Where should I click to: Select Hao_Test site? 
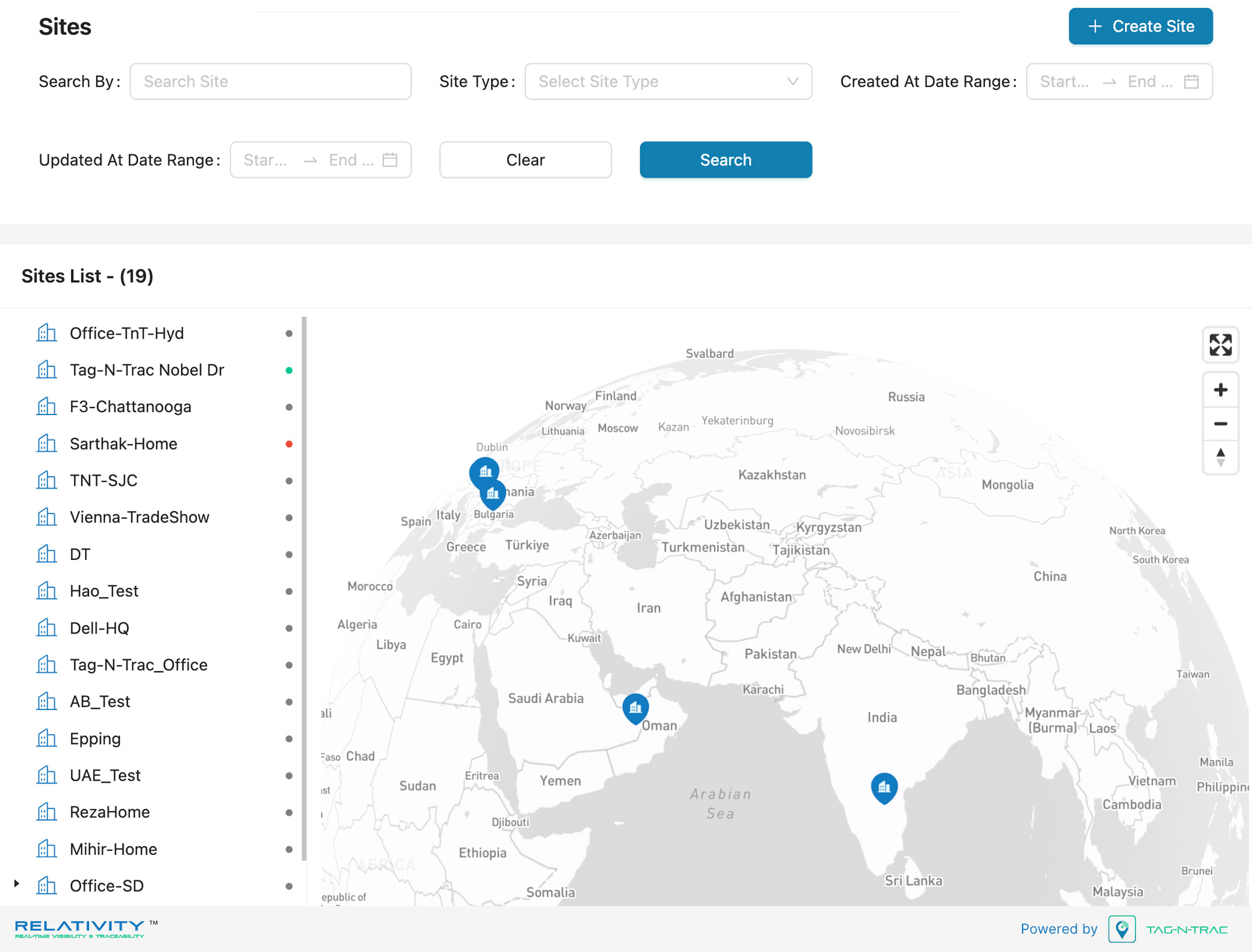pyautogui.click(x=104, y=591)
